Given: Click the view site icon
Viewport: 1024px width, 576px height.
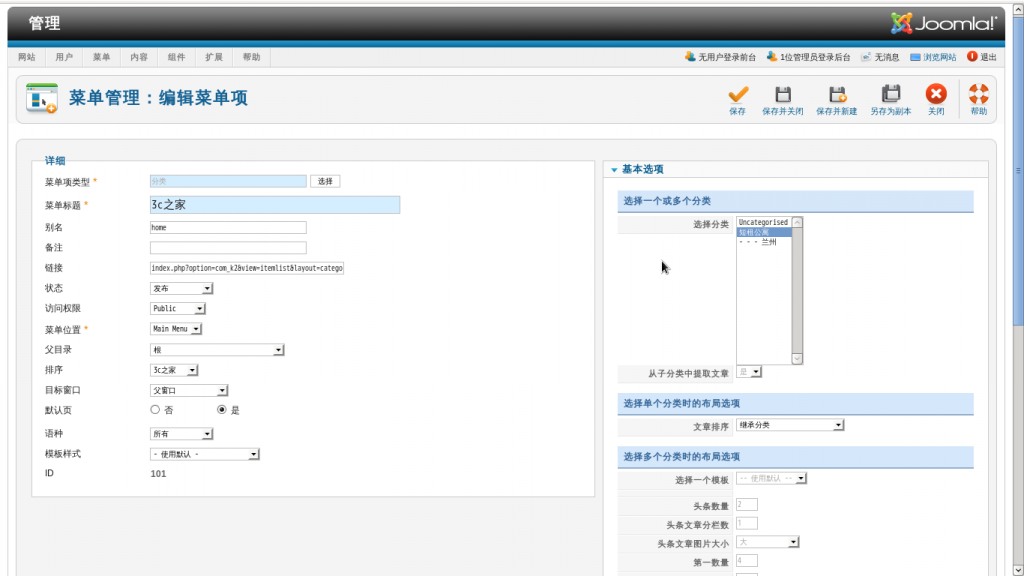Looking at the screenshot, I should pos(915,57).
